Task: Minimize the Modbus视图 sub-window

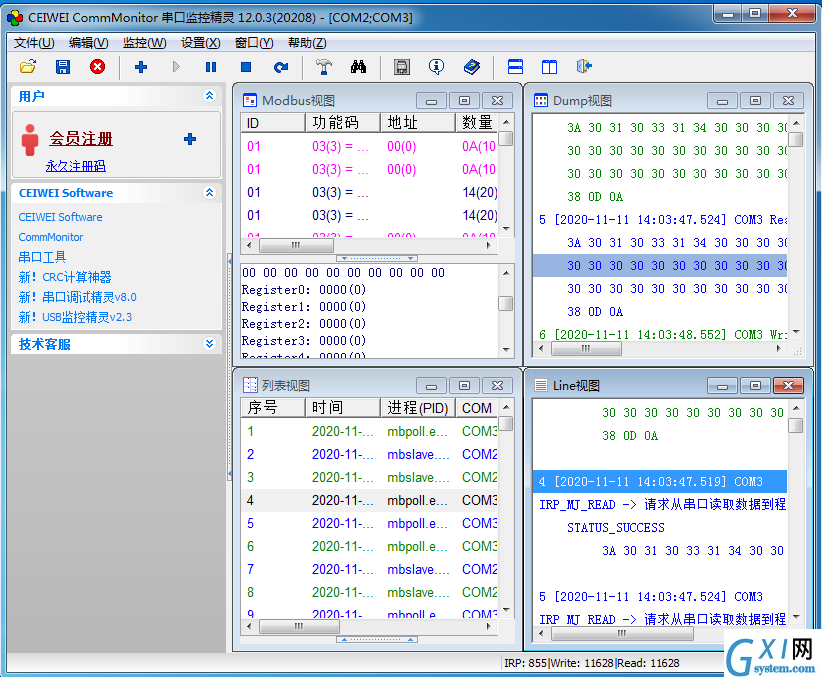Action: (431, 100)
